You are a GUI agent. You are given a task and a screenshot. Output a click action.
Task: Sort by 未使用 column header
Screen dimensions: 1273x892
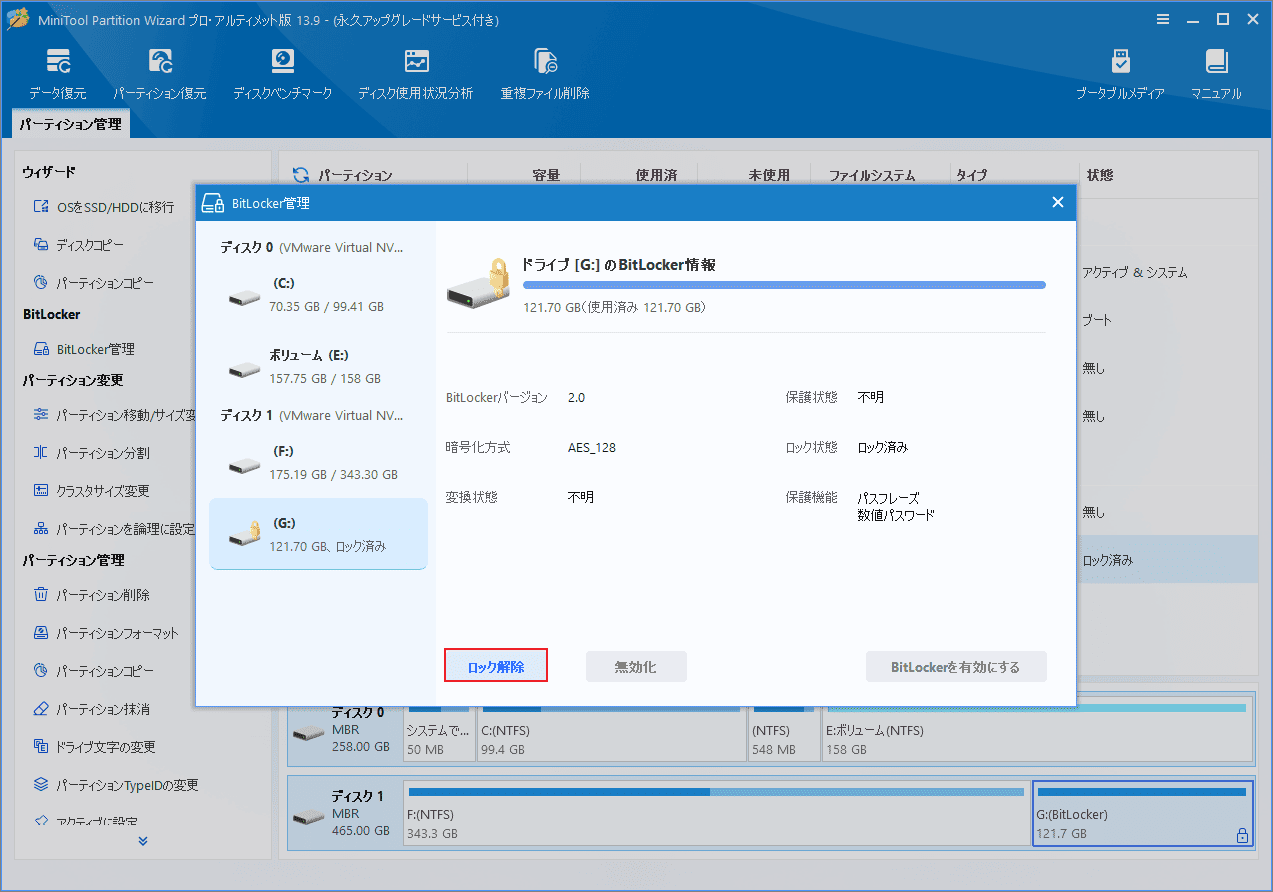tap(769, 175)
